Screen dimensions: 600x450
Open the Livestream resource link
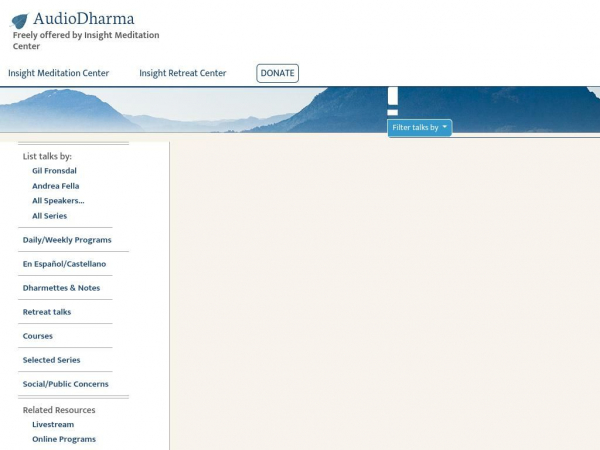coord(53,424)
